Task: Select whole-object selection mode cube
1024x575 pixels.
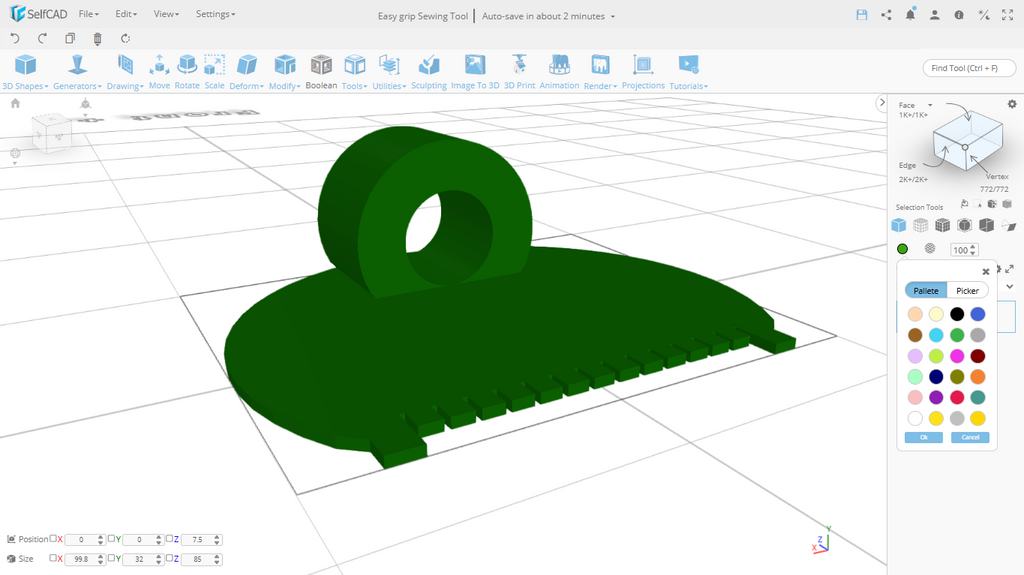Action: point(899,225)
